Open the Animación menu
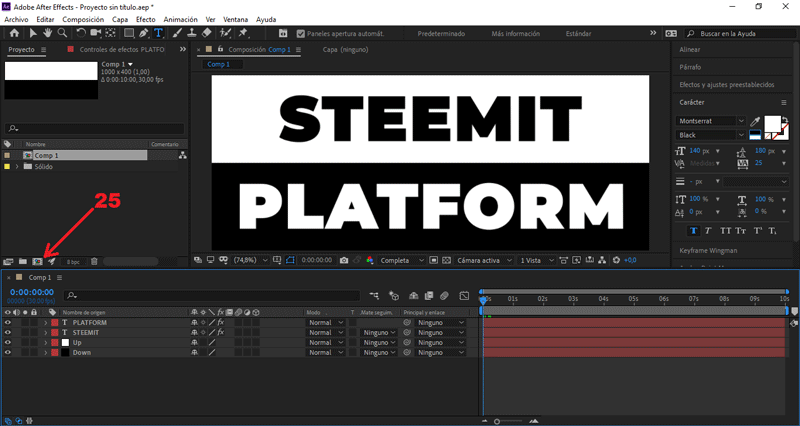Viewport: 800px width, 426px height. coord(180,19)
